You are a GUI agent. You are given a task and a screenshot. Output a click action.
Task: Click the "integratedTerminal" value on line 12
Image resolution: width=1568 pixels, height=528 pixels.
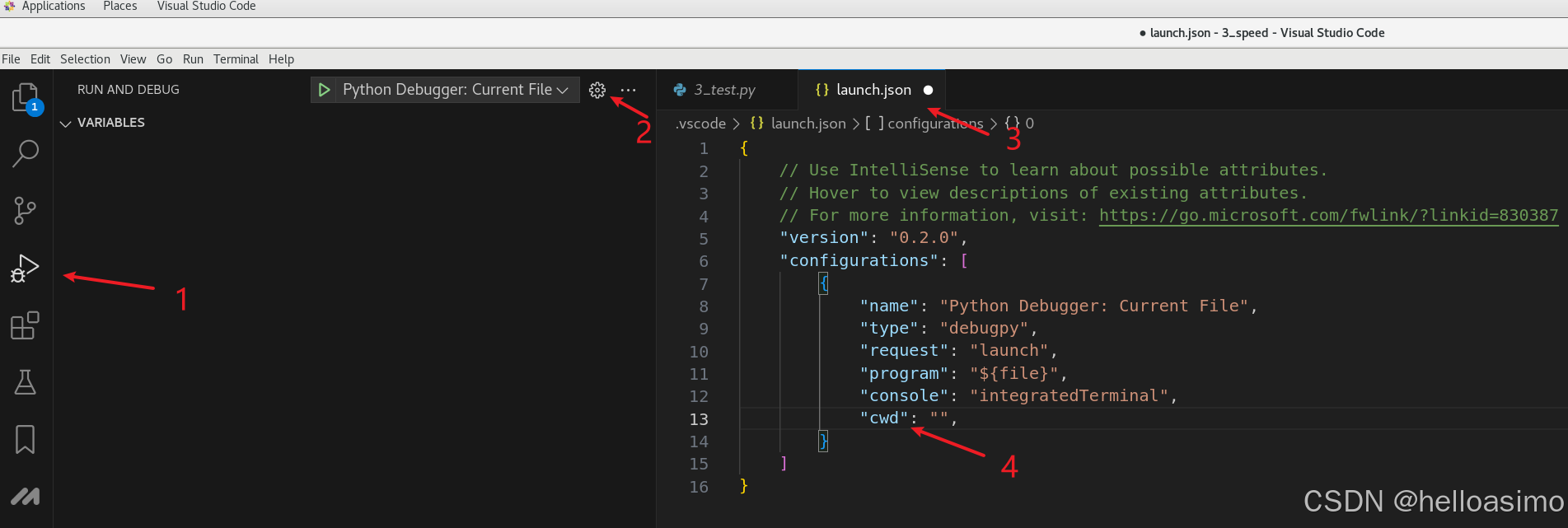(1070, 396)
